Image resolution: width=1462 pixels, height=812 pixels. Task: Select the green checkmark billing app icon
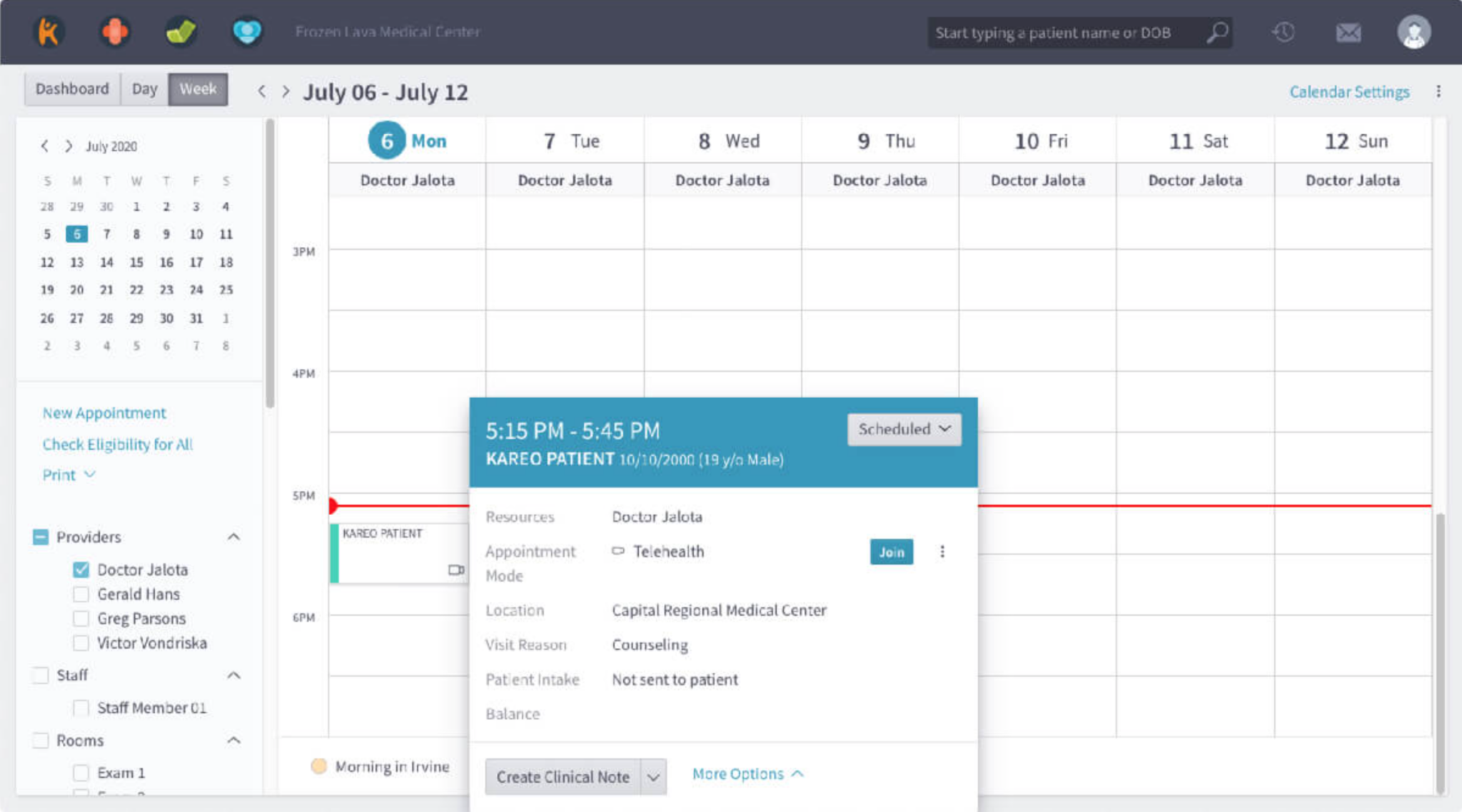tap(181, 31)
